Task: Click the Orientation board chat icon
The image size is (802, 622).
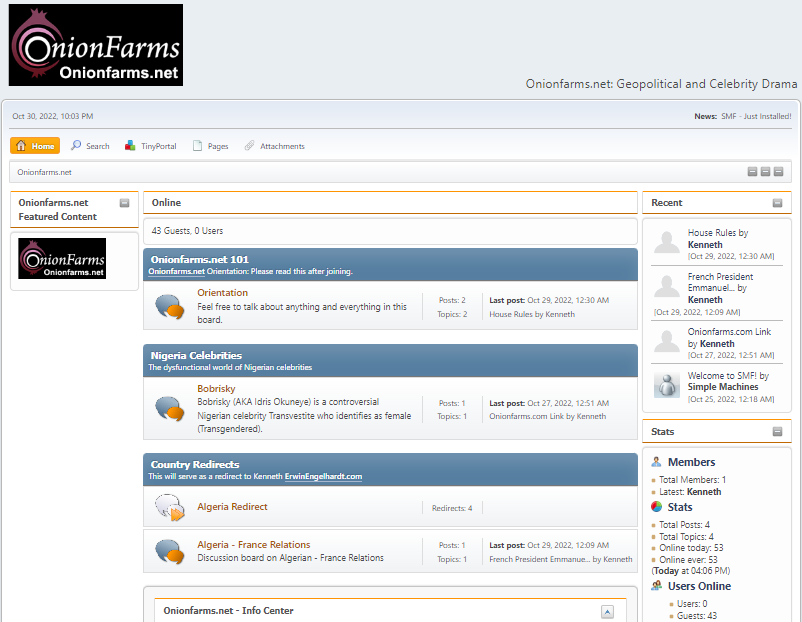Action: coord(170,306)
